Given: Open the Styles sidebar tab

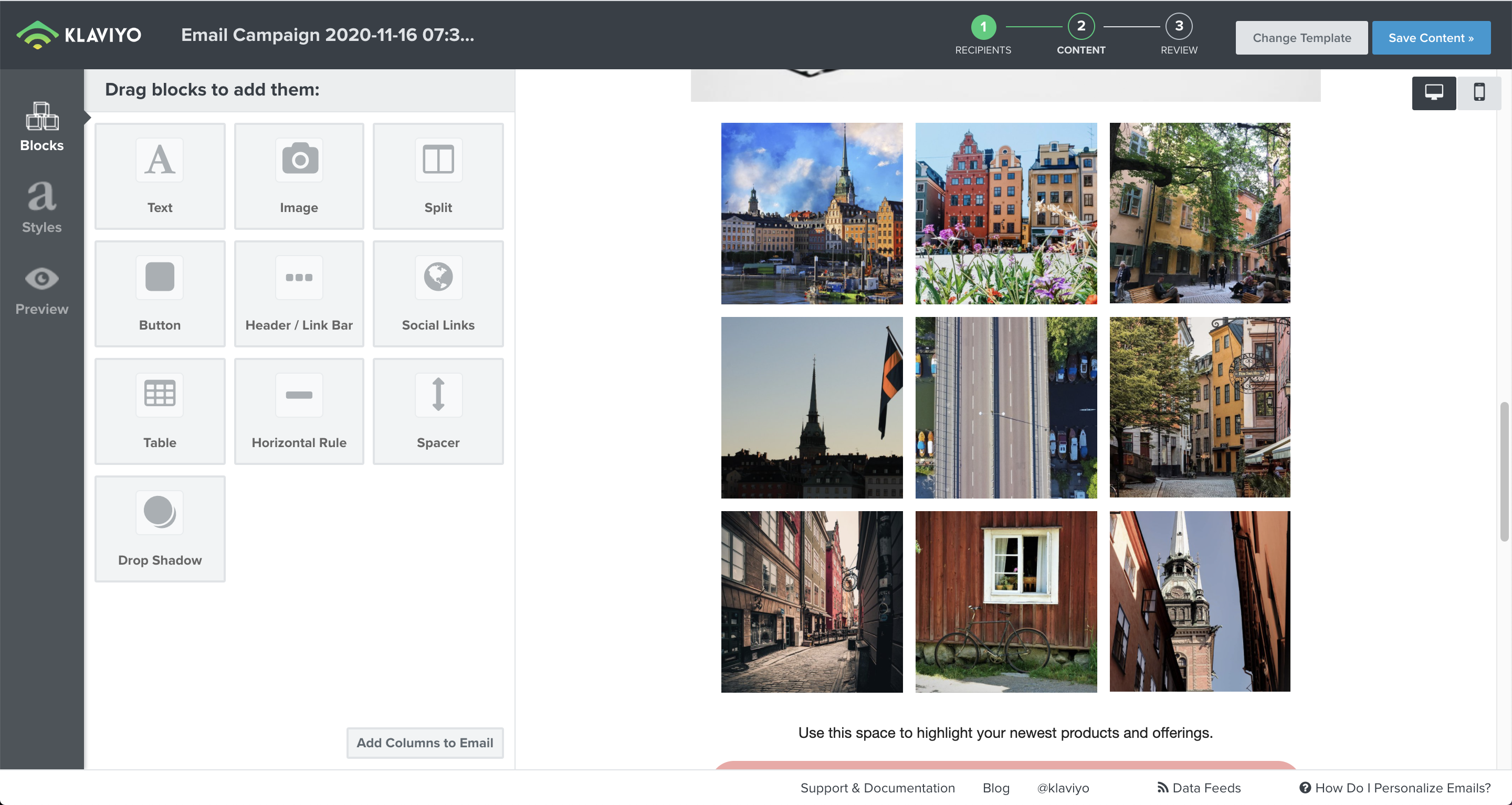Looking at the screenshot, I should (41, 208).
